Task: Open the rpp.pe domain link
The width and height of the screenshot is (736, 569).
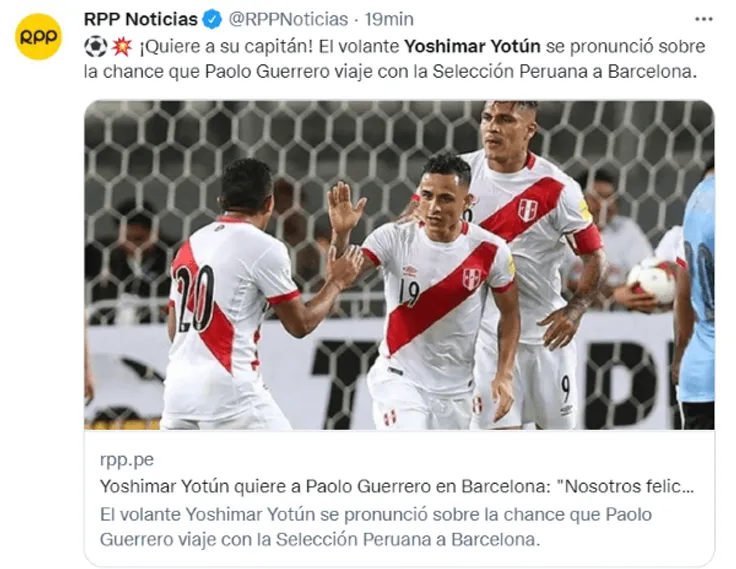Action: tap(127, 459)
